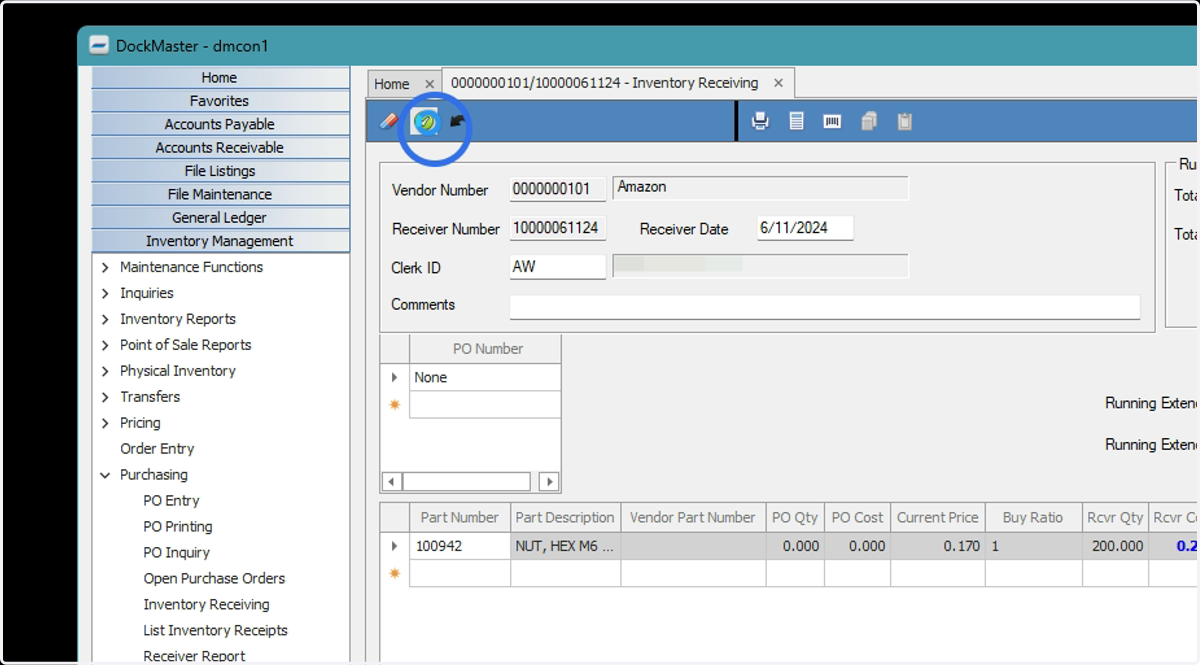Expand the Maintenance Functions tree node
The image size is (1200, 665).
click(106, 267)
